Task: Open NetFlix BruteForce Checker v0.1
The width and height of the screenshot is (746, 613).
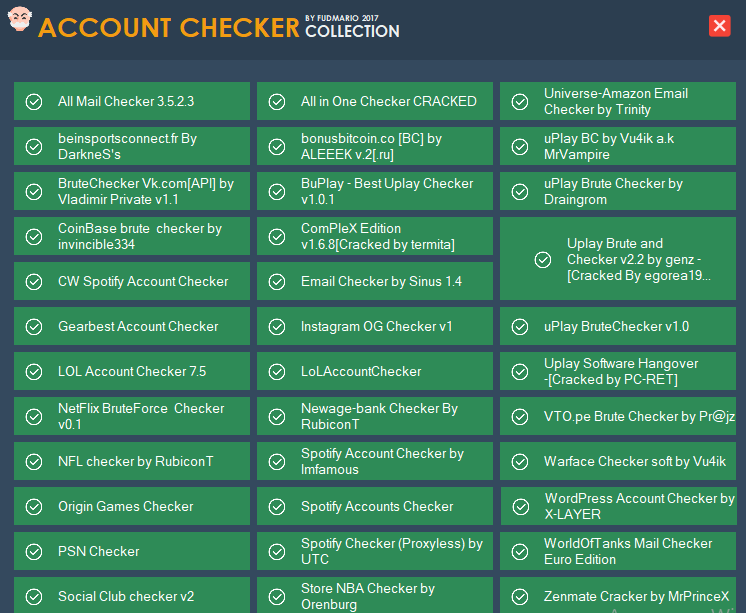Action: (132, 416)
